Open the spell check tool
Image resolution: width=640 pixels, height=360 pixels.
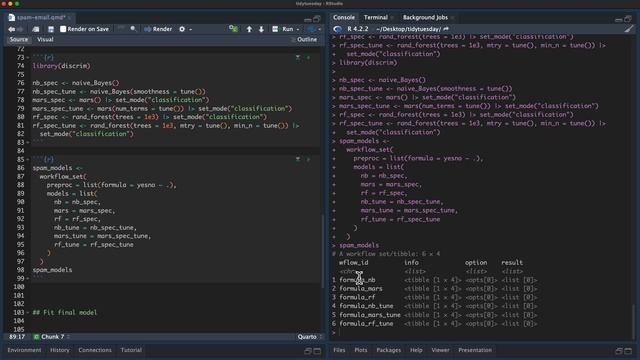(x=121, y=29)
